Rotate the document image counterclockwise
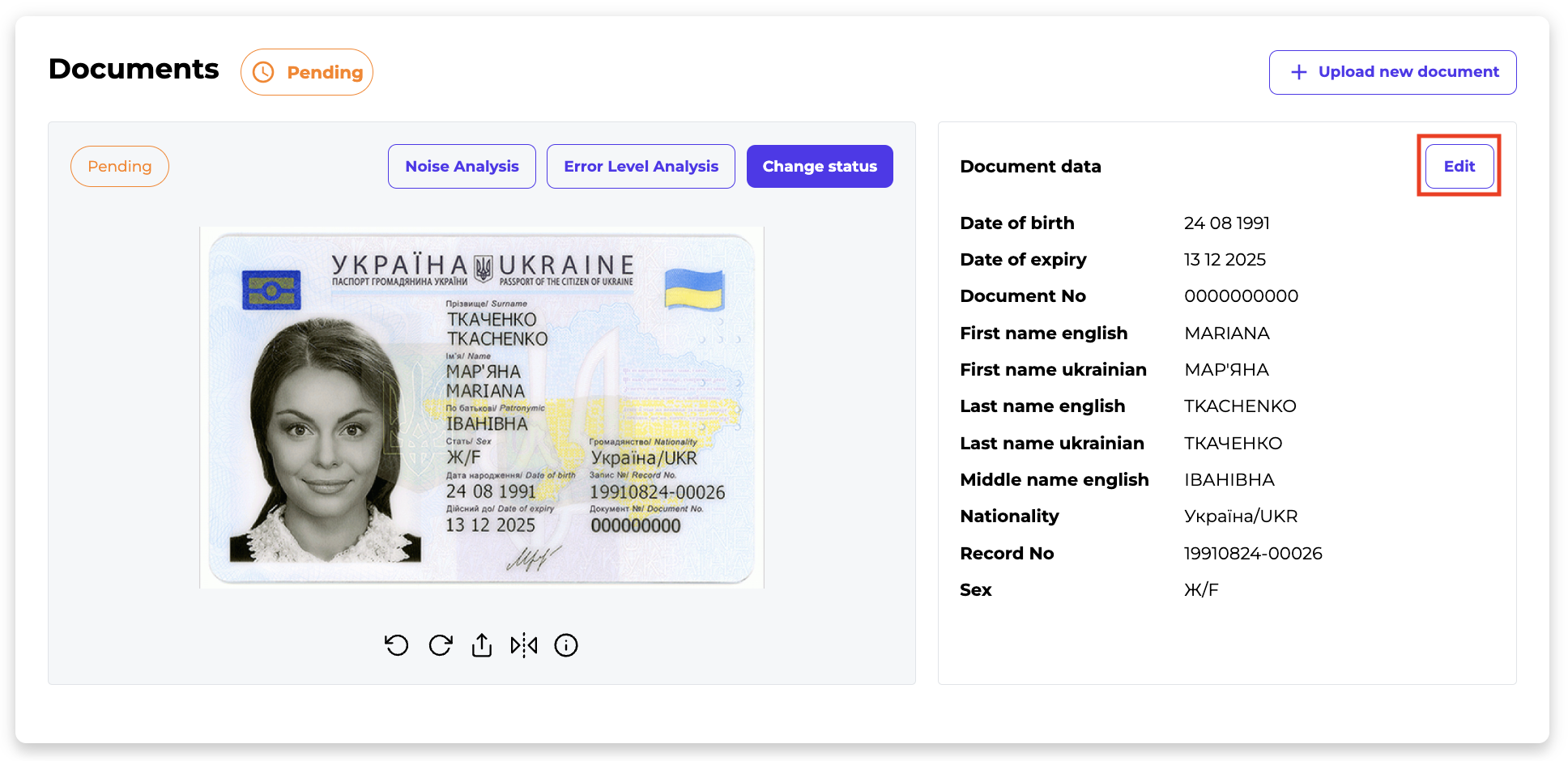Viewport: 1568px width, 761px height. click(x=396, y=645)
